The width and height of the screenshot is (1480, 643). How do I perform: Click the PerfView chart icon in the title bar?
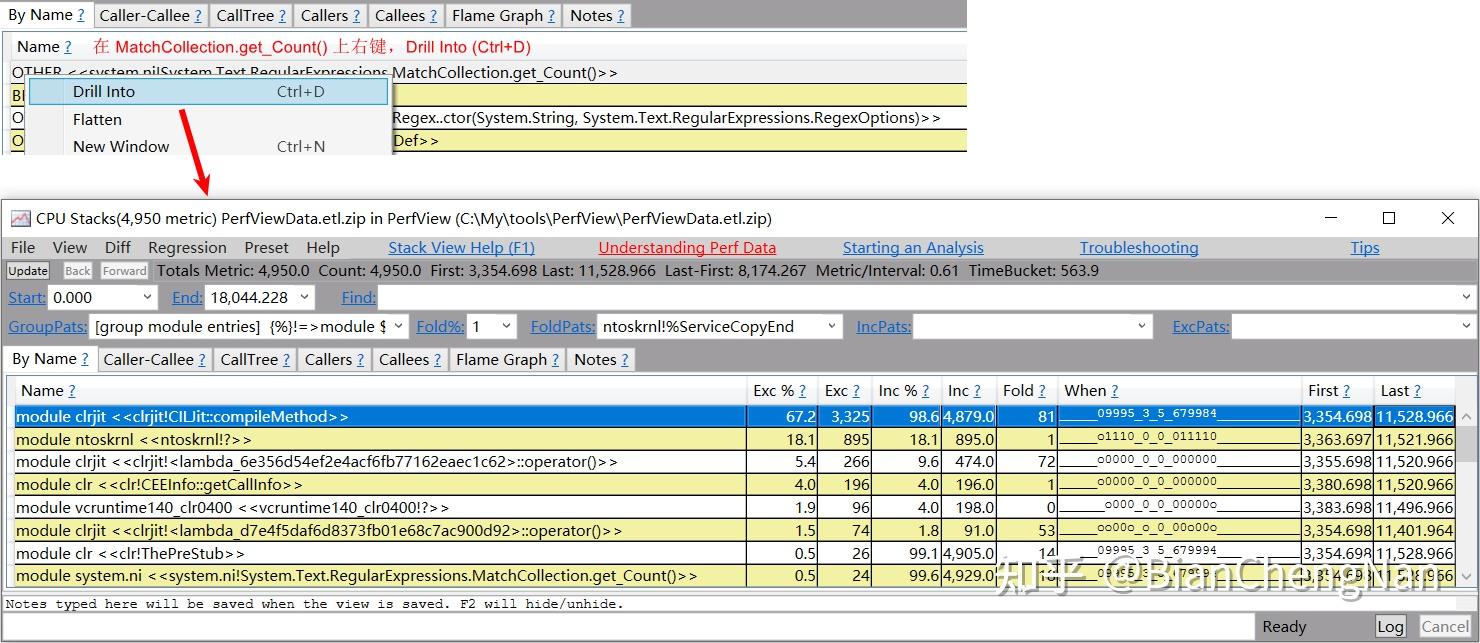click(20, 218)
